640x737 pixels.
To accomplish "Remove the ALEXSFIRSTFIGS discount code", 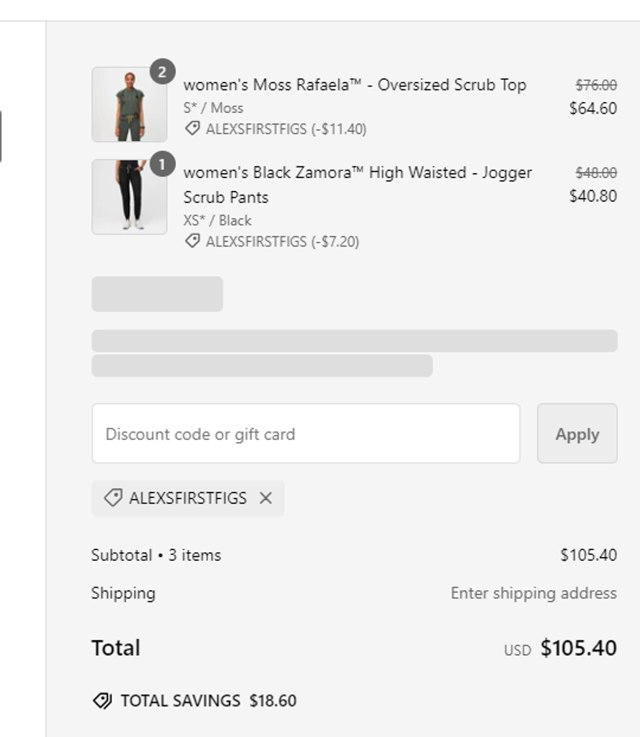I will click(x=265, y=498).
